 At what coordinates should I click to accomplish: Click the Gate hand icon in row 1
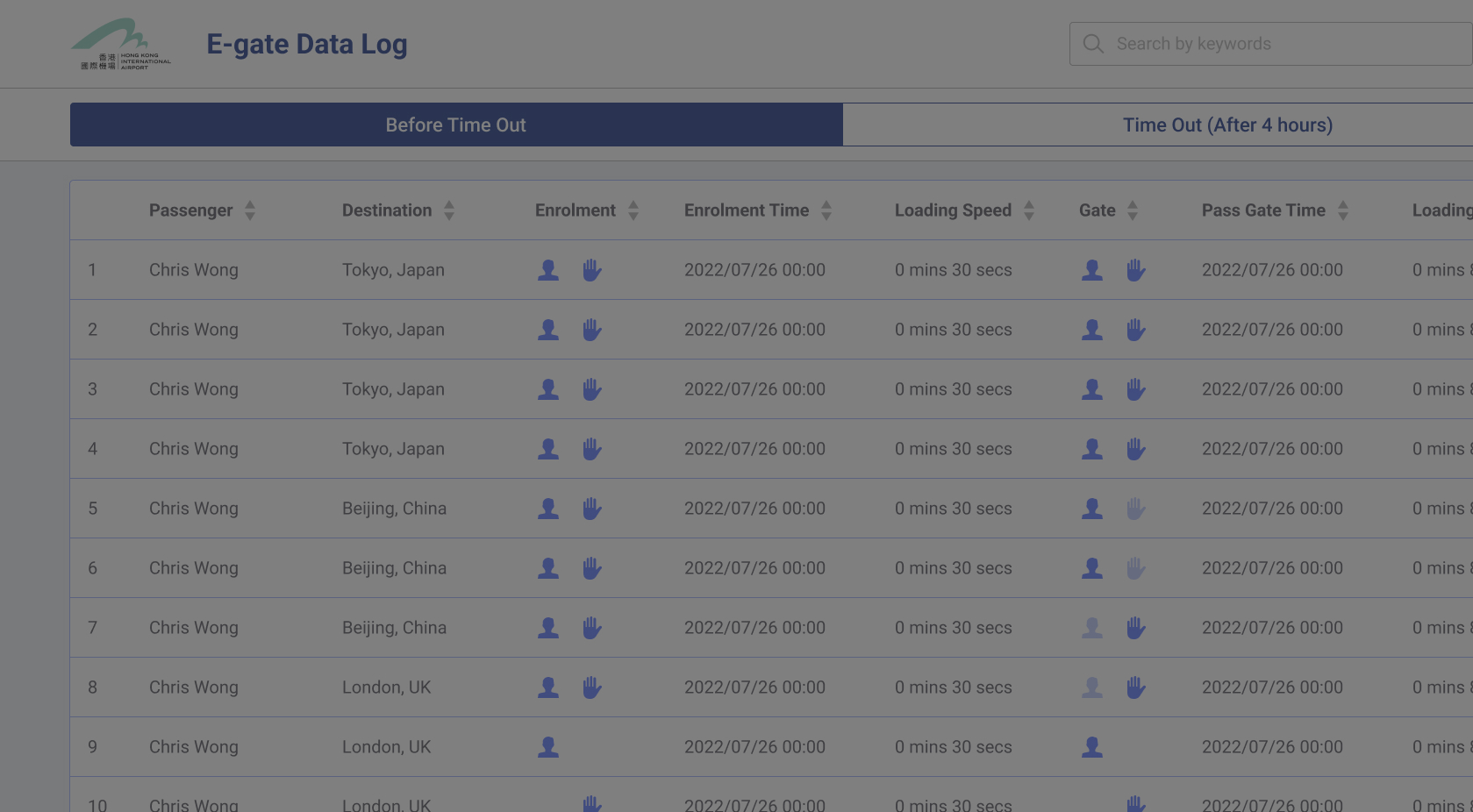coord(1136,270)
